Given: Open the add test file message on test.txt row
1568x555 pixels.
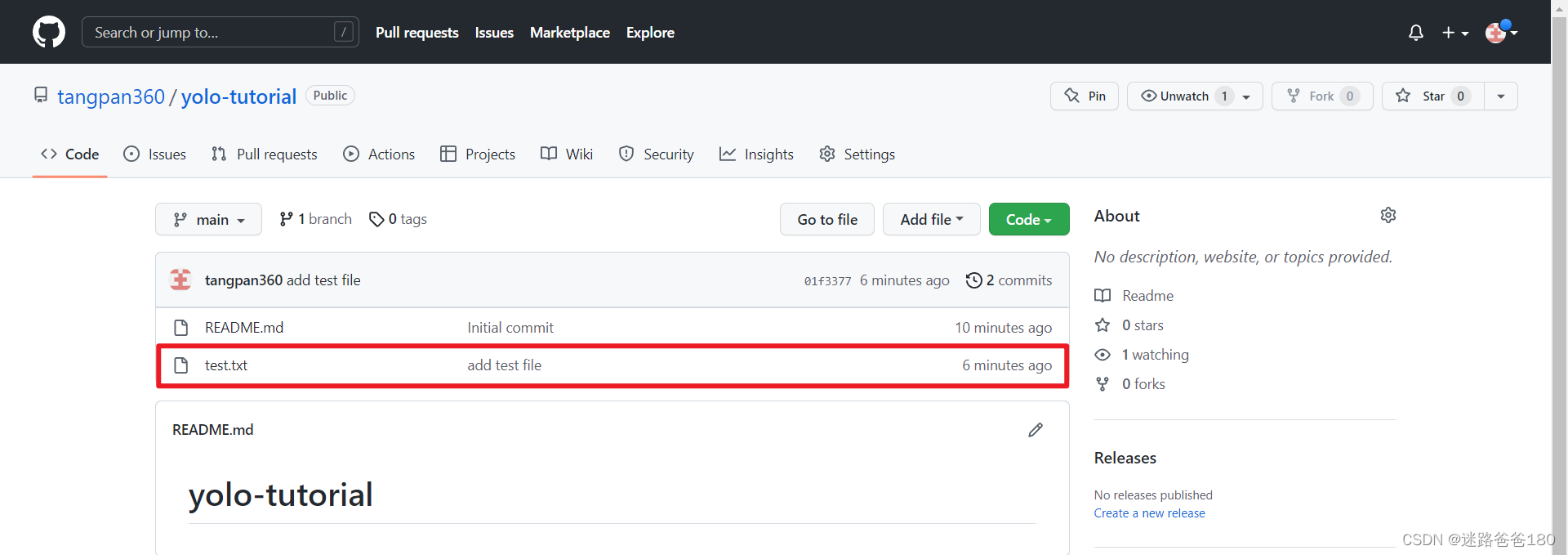Looking at the screenshot, I should (505, 365).
